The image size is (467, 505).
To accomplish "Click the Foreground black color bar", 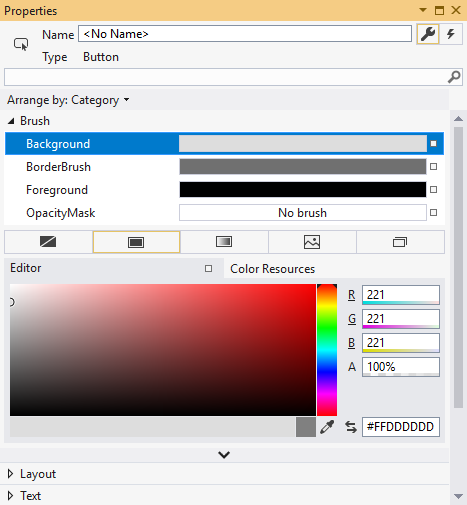I will pyautogui.click(x=303, y=190).
